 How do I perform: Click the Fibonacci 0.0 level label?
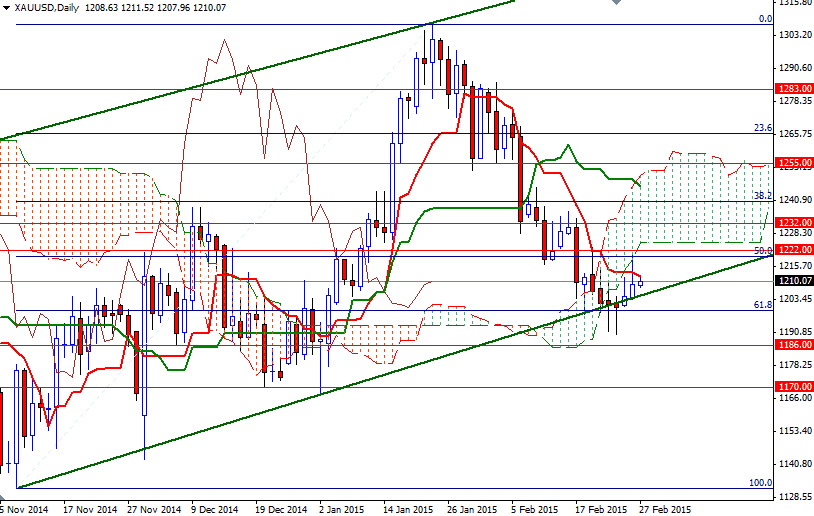coord(765,18)
